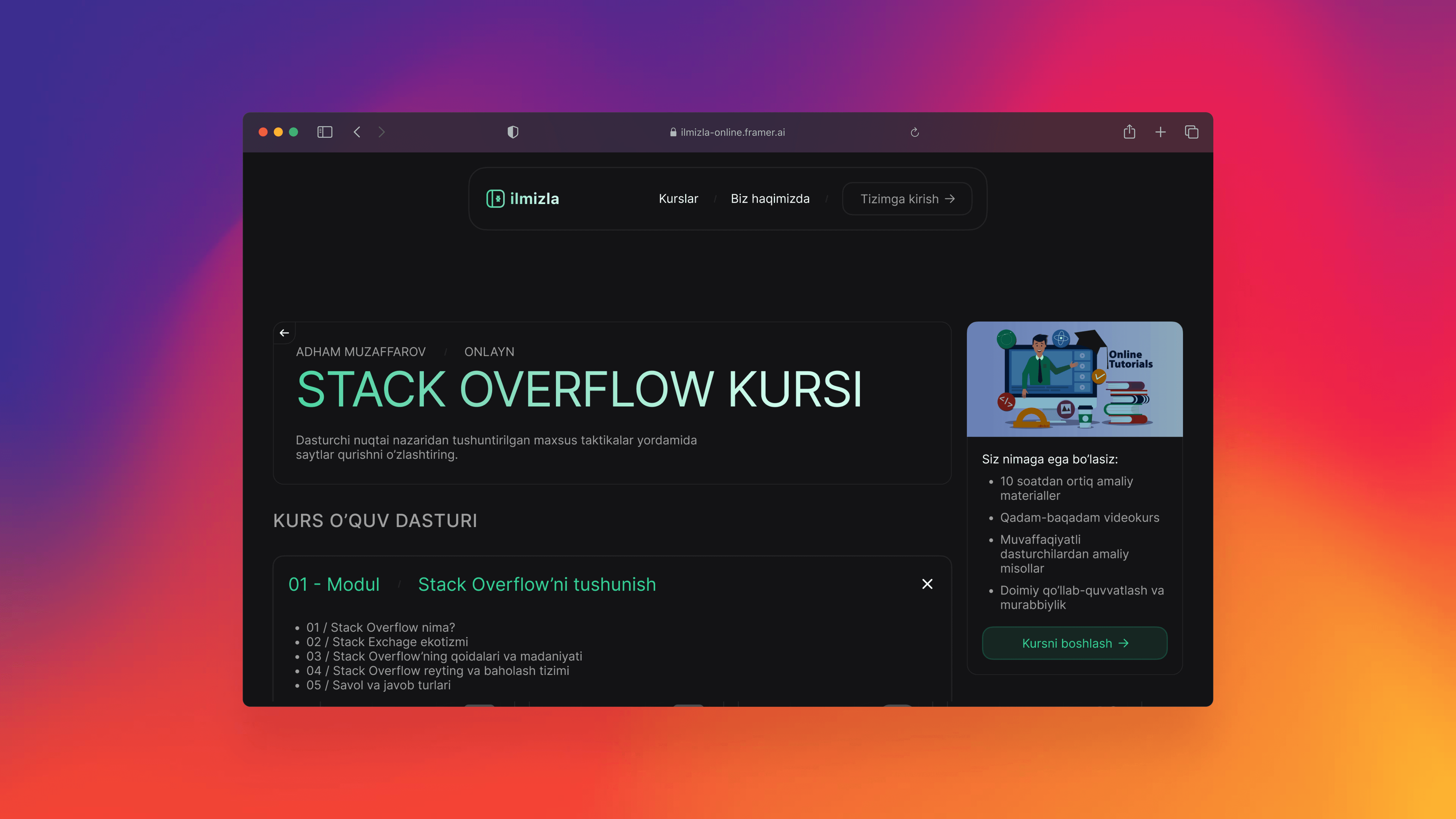Click lesson 02 / Stack Exchage ekotizmi
This screenshot has height=819, width=1456.
[387, 642]
